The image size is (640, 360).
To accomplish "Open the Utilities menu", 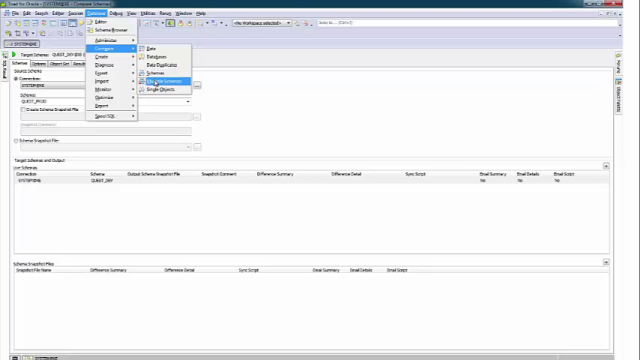I will tap(148, 13).
